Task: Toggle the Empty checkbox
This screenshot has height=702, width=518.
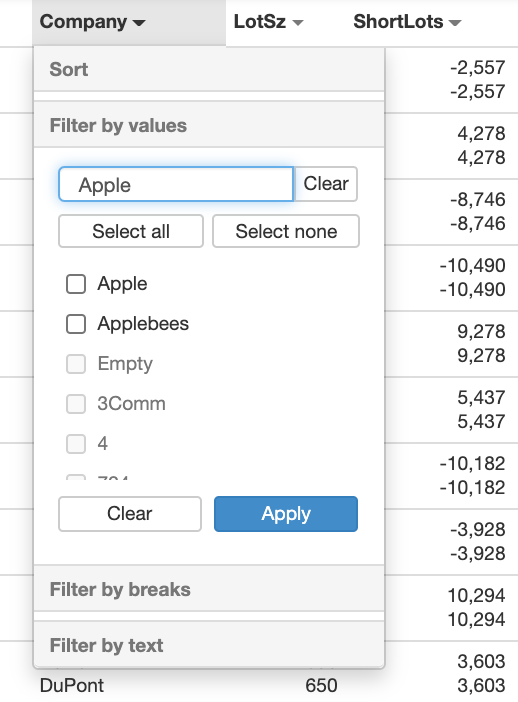Action: pos(76,364)
